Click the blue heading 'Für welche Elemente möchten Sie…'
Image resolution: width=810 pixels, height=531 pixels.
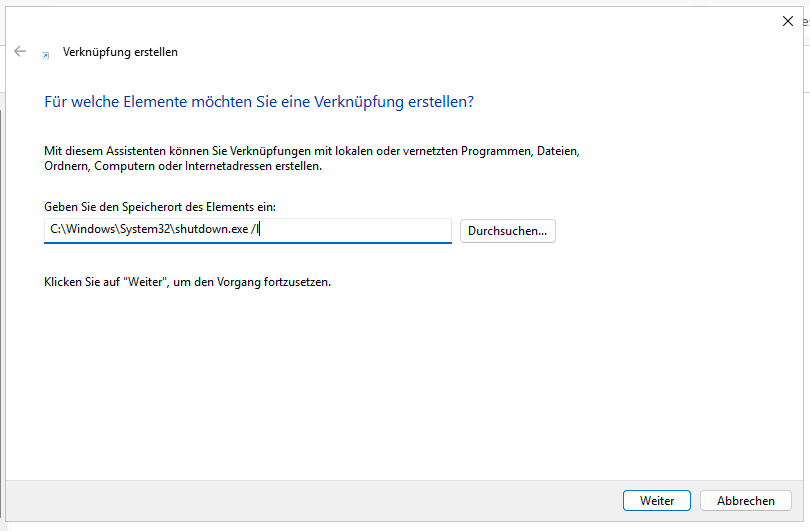click(259, 102)
